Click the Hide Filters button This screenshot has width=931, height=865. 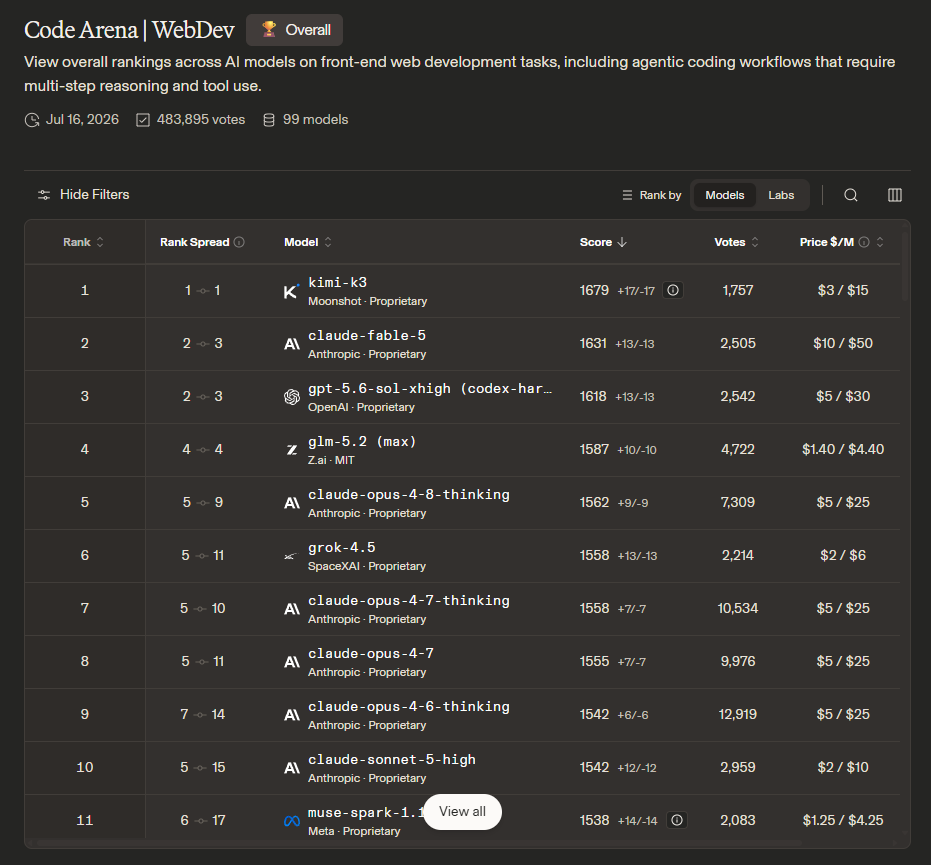[84, 194]
